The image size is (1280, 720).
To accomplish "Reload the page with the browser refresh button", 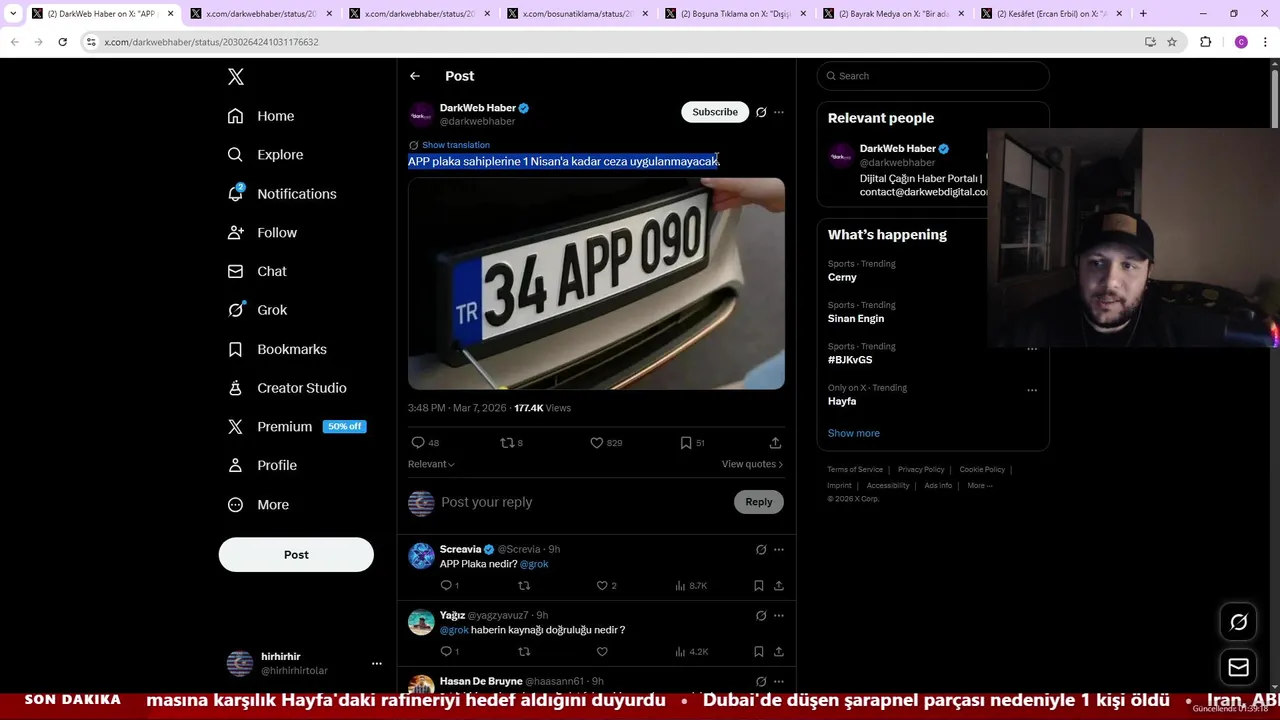I will pos(62,42).
